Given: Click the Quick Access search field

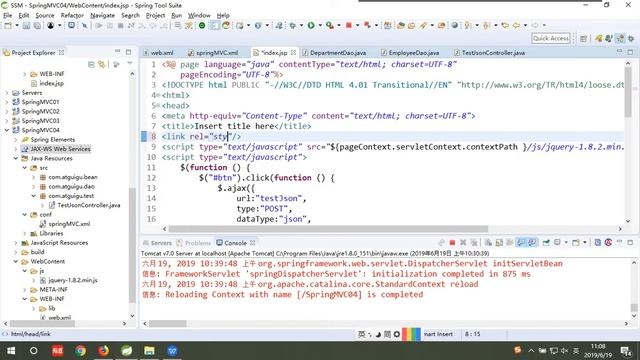Looking at the screenshot, I should [551, 38].
